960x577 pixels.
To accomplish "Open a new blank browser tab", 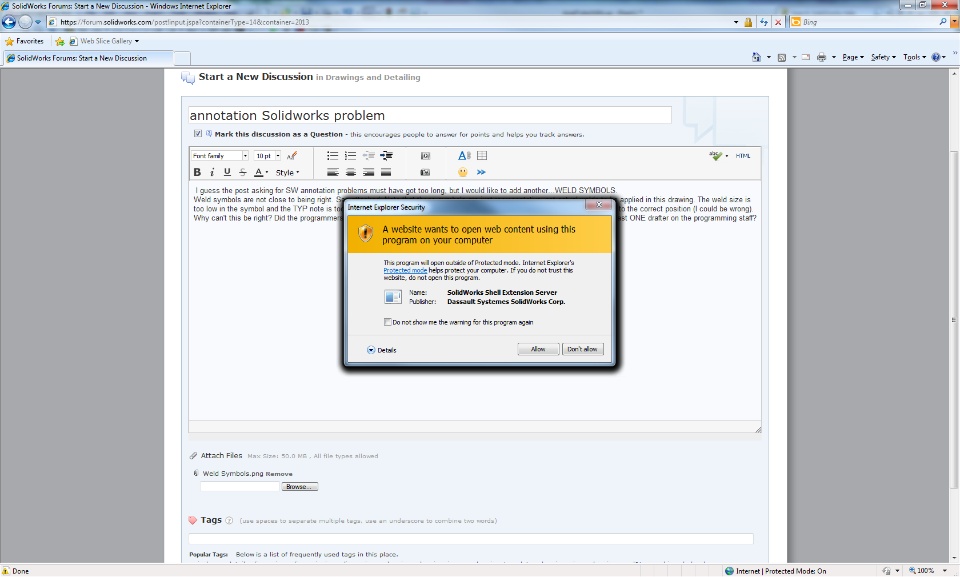I will (x=182, y=59).
